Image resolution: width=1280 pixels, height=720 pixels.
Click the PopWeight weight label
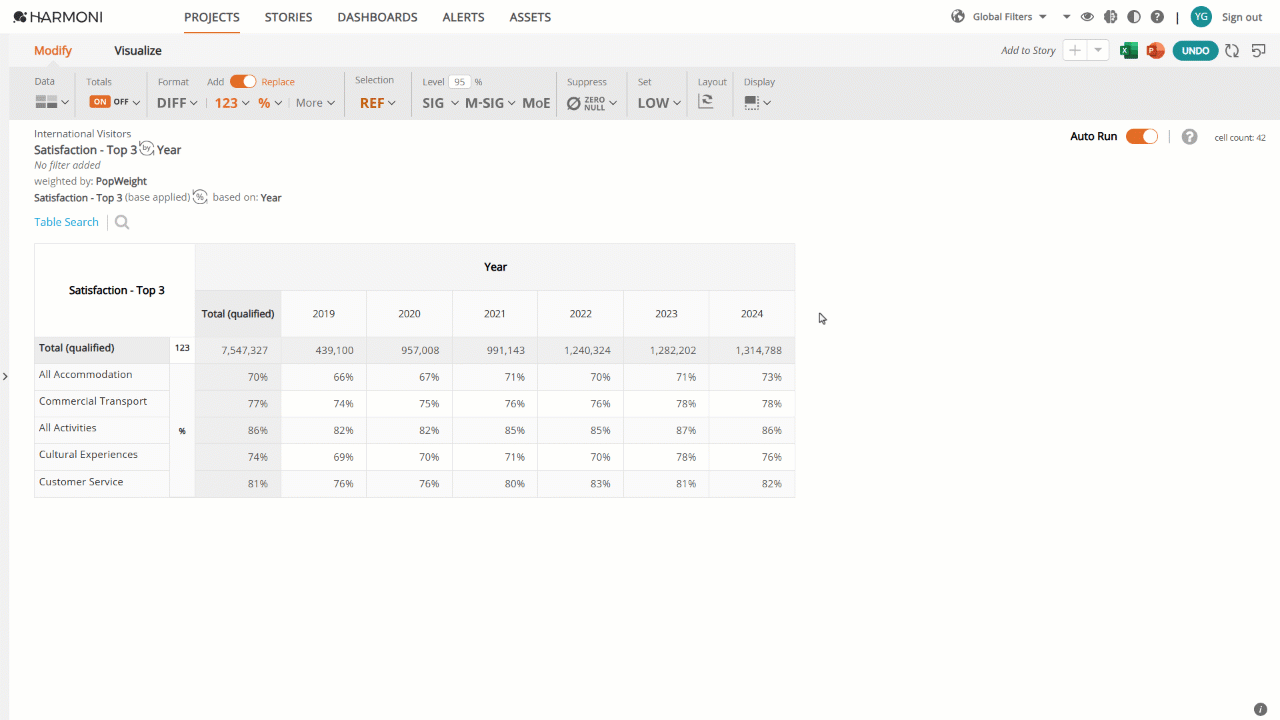point(121,181)
